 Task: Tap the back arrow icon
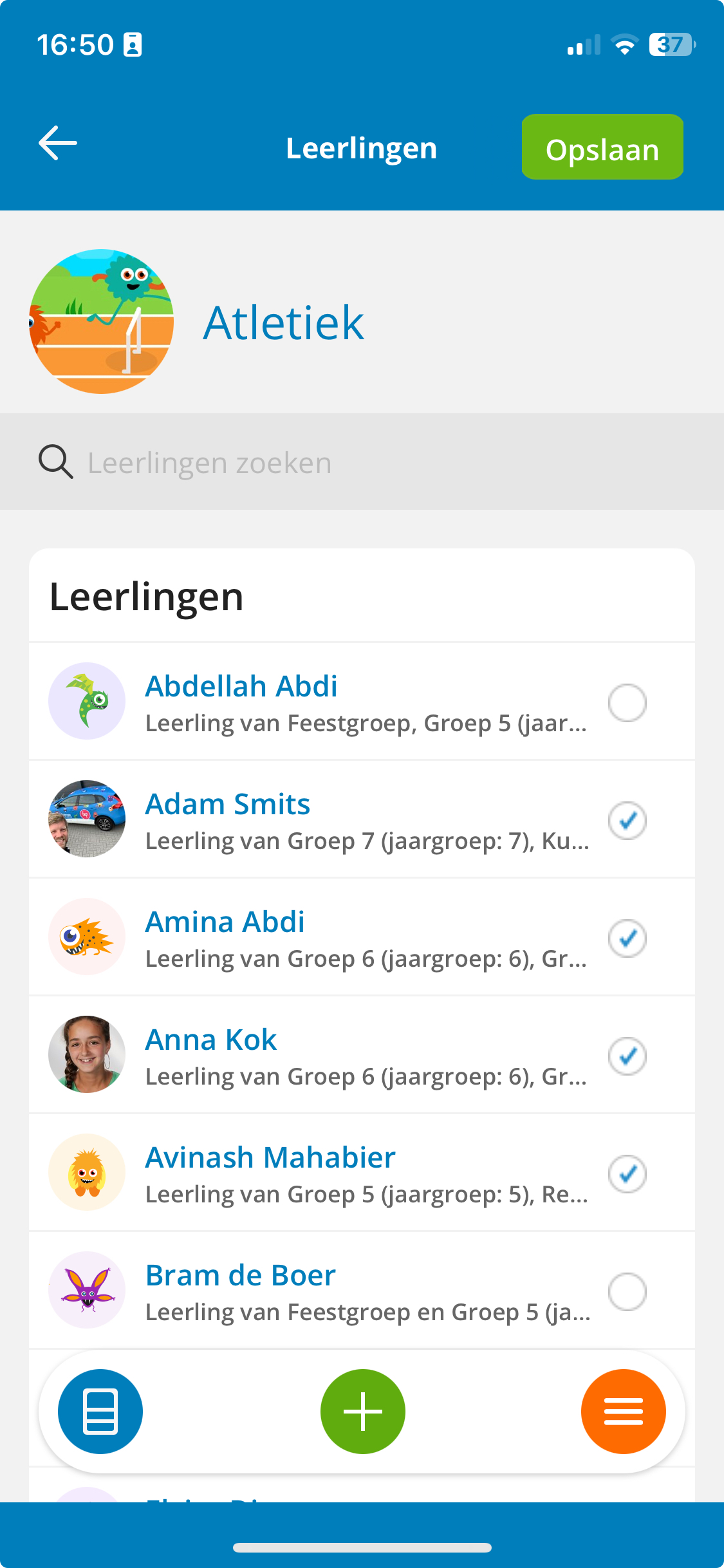[x=58, y=143]
